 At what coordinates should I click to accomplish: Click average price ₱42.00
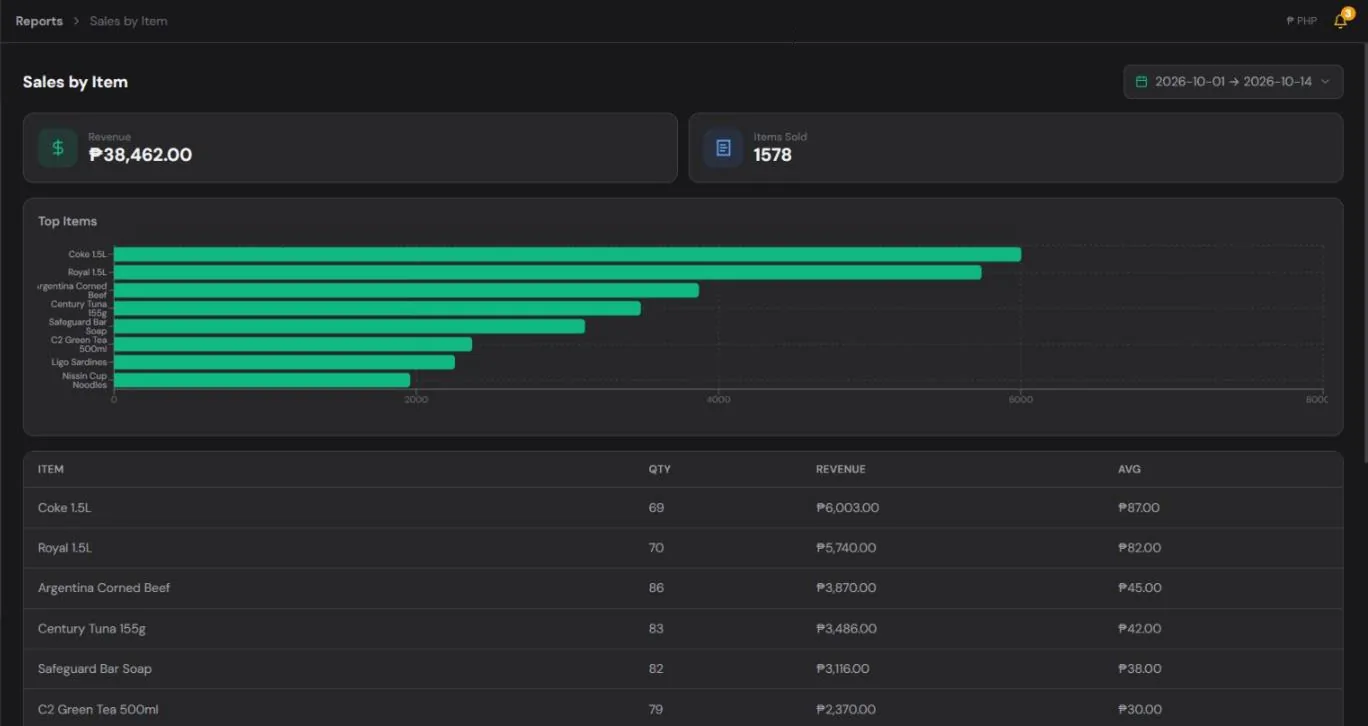tap(1140, 629)
